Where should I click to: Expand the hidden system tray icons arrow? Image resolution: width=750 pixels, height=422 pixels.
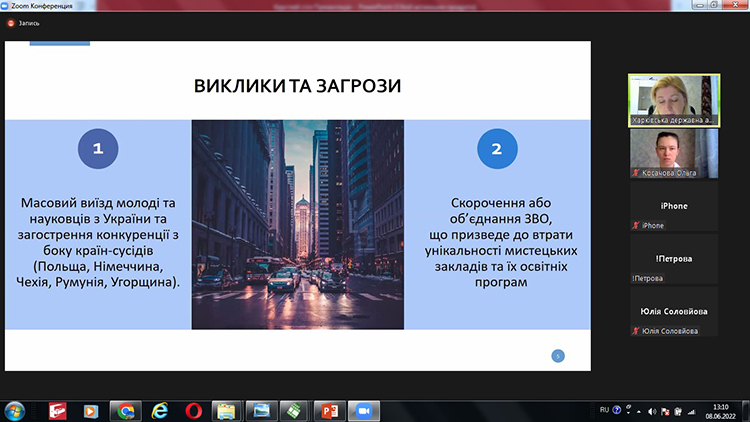coord(639,411)
